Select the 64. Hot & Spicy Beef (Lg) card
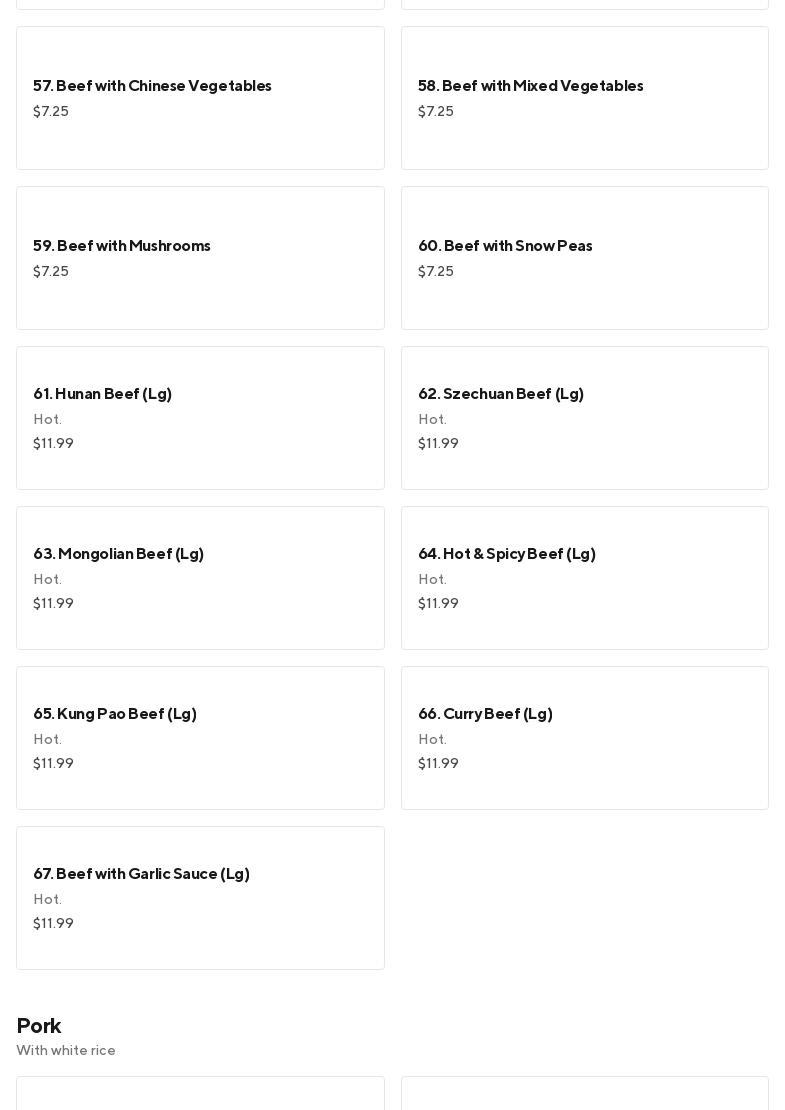 tap(584, 578)
